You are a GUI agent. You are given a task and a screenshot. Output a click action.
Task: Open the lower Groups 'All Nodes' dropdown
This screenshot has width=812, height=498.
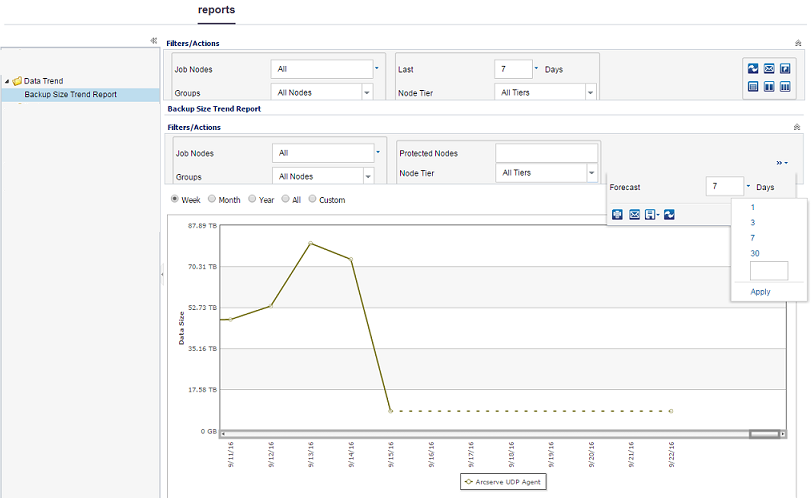click(368, 177)
